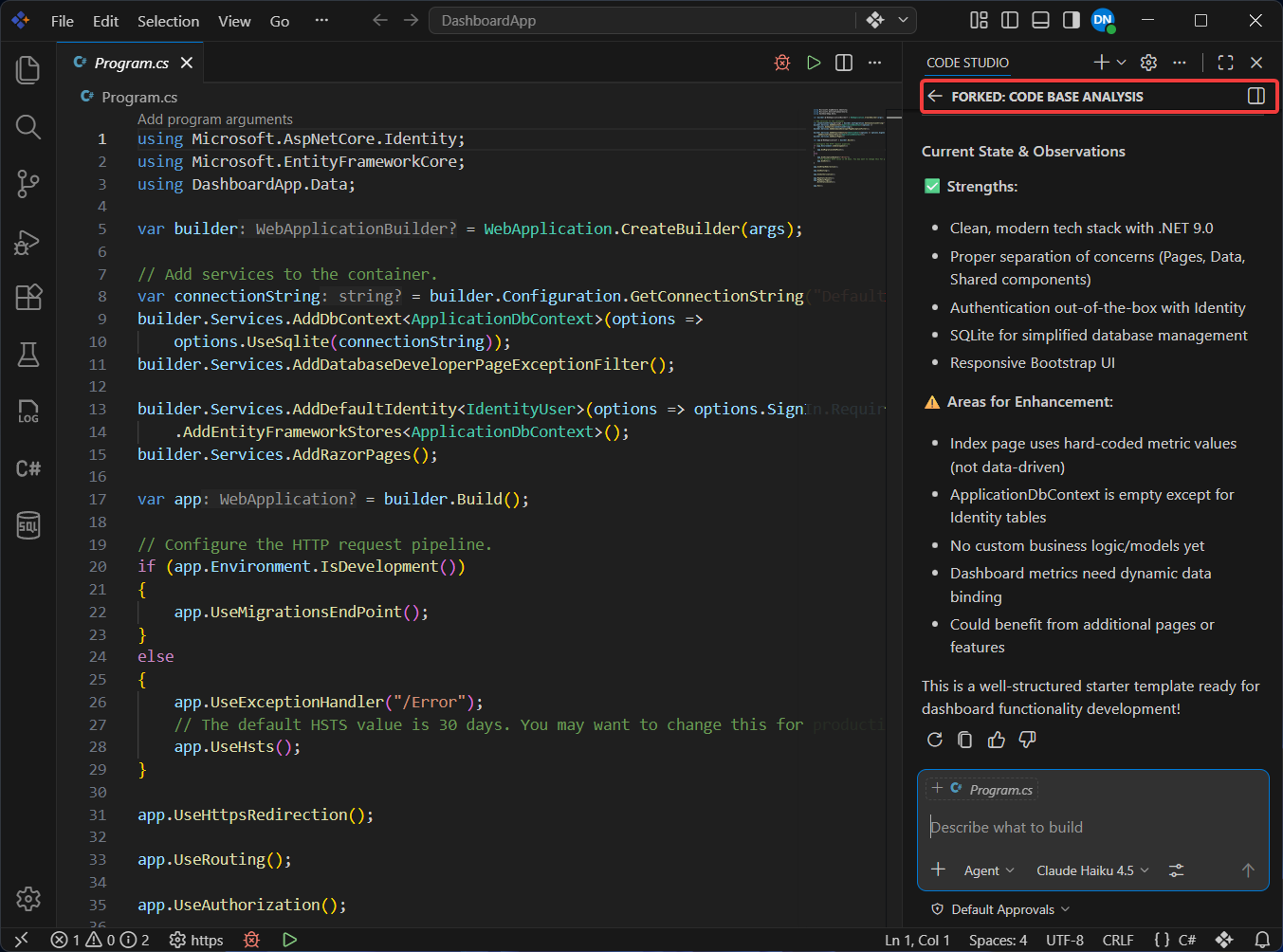Viewport: 1283px width, 952px height.
Task: Start debugging with the bug icon in the editor toolbar
Action: (782, 63)
